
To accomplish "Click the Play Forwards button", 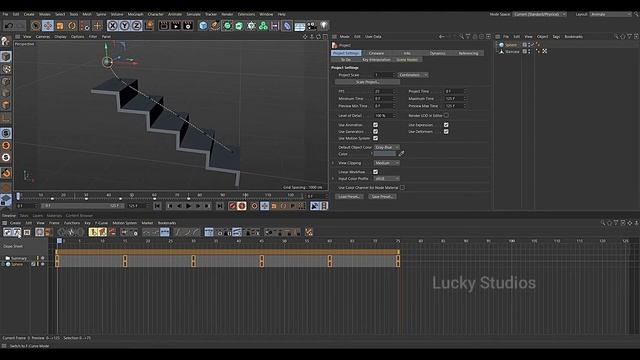I will (189, 206).
